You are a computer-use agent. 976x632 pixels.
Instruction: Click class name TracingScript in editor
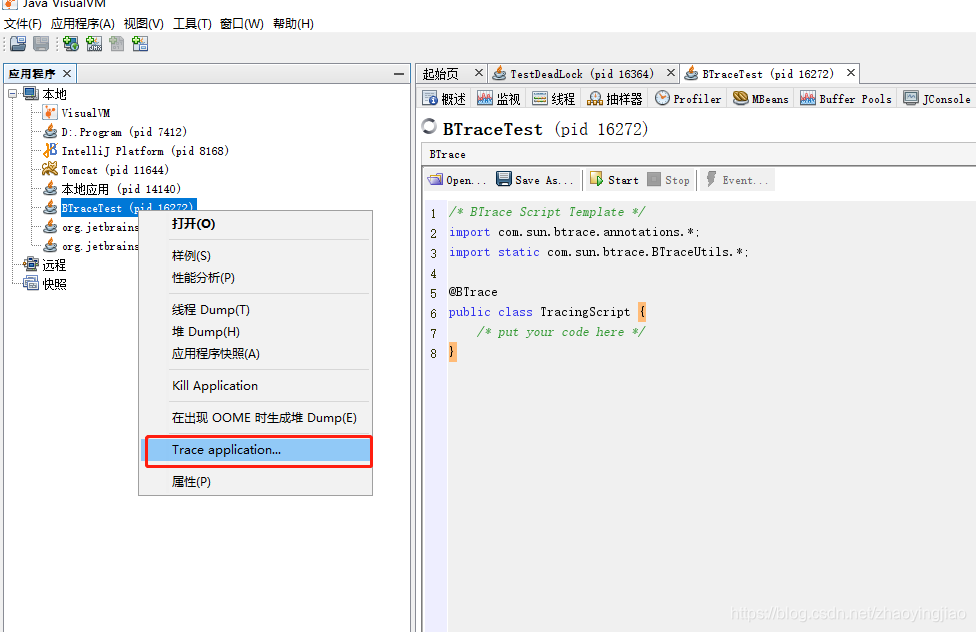coord(584,311)
